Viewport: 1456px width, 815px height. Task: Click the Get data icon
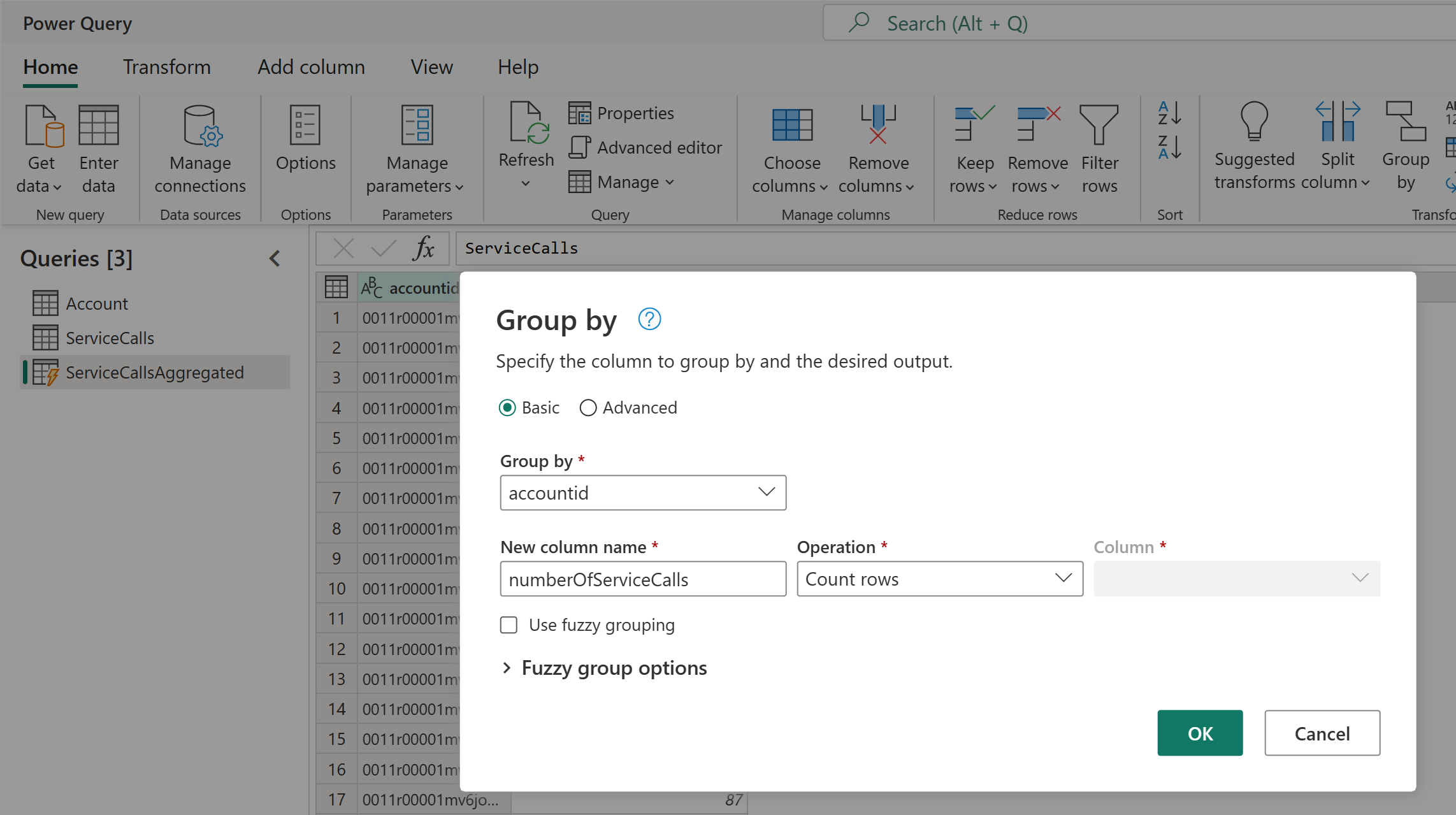(42, 126)
